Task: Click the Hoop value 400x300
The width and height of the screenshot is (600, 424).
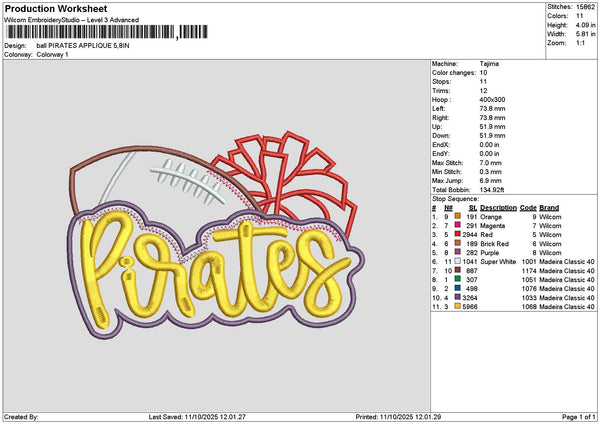Action: coord(492,99)
